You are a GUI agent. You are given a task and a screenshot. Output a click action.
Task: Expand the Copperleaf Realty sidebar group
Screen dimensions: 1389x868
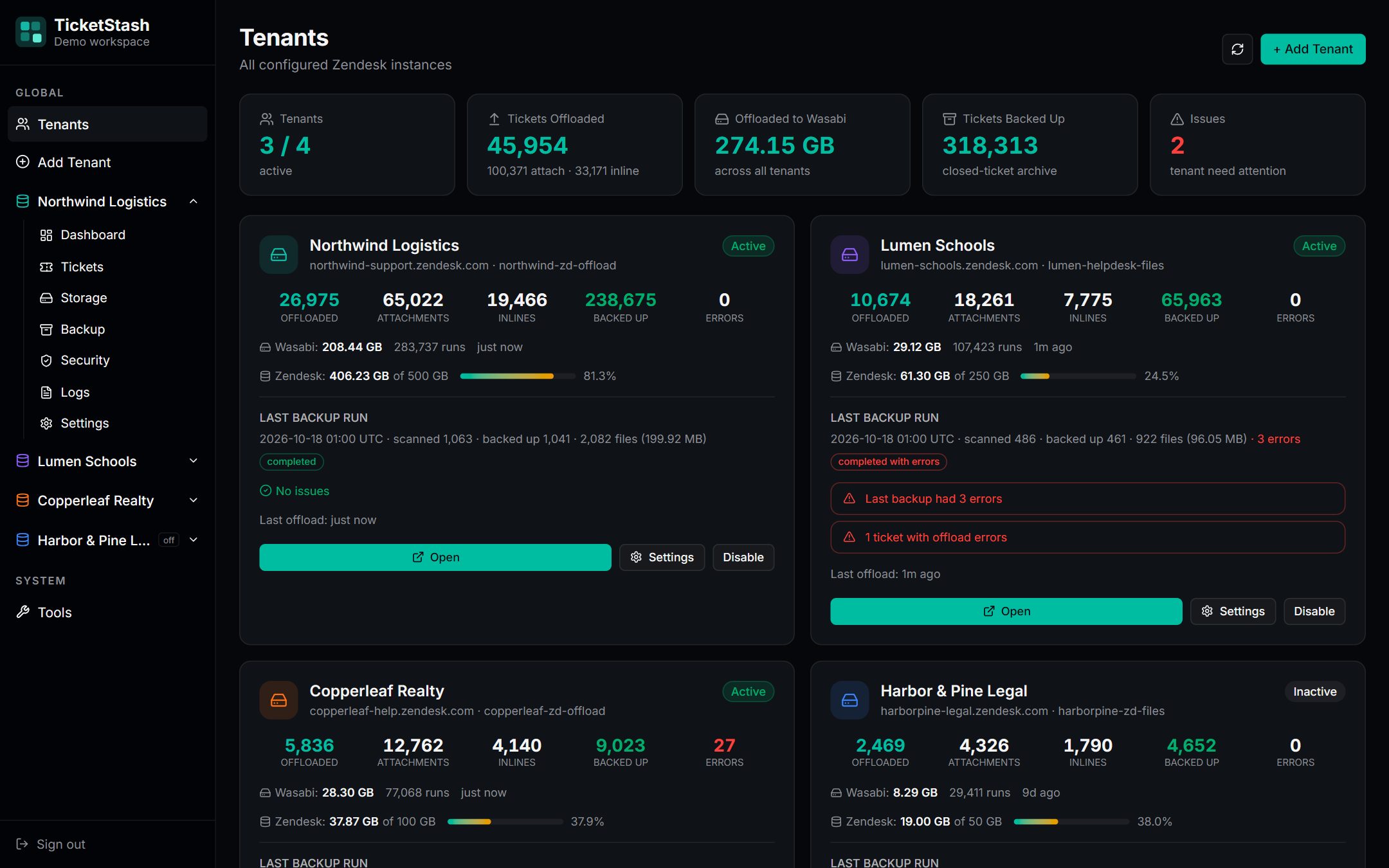194,500
